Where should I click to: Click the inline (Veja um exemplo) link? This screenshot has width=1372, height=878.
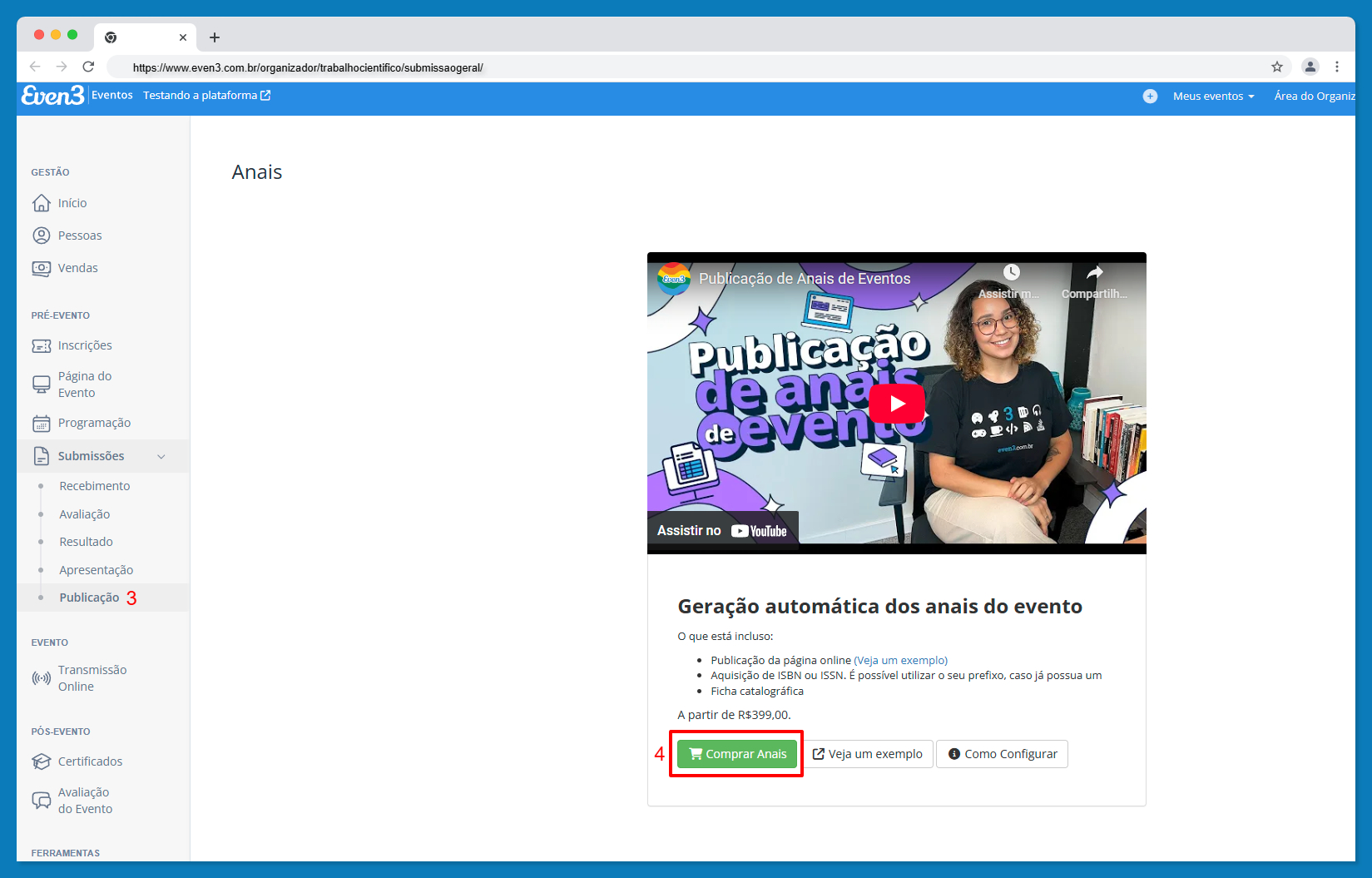[901, 661]
